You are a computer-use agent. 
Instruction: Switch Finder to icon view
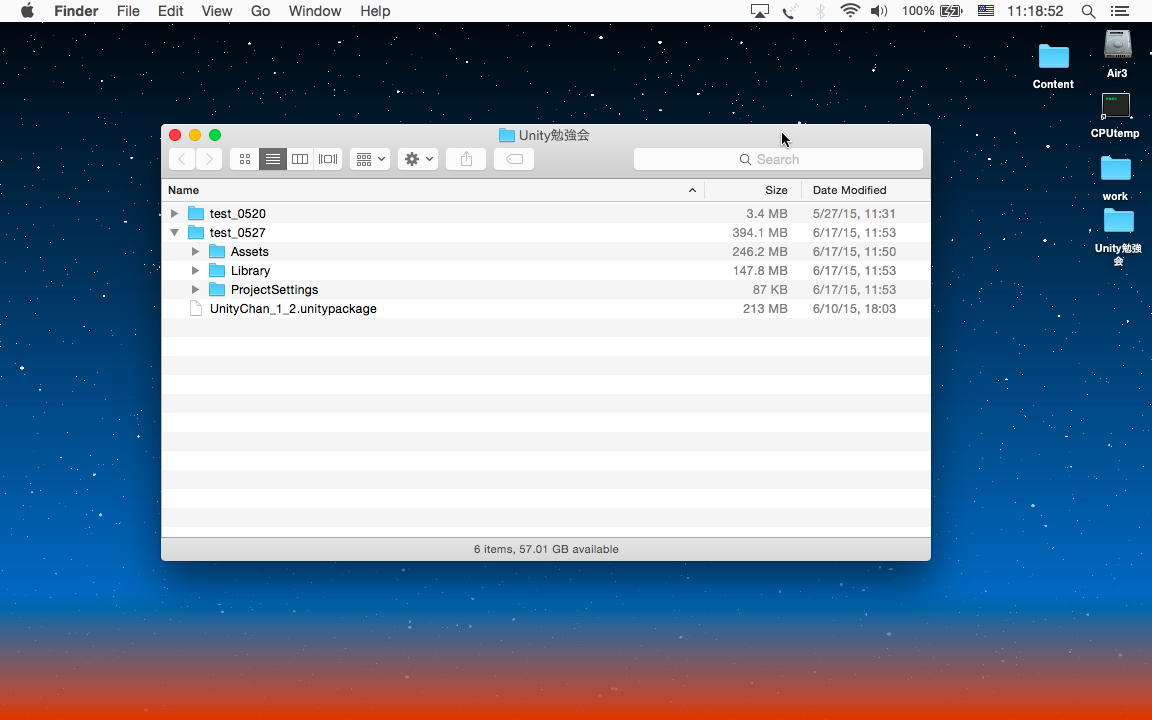click(x=245, y=159)
